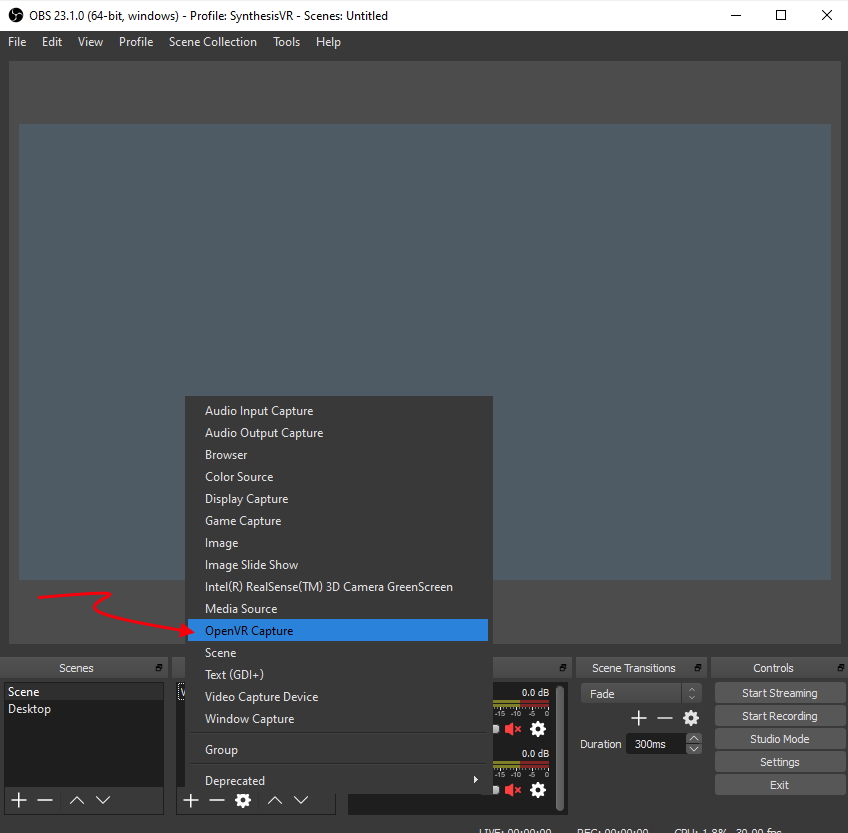Screen dimensions: 848x833
Task: Remove the selected source with the Sources minus icon
Action: 217,801
